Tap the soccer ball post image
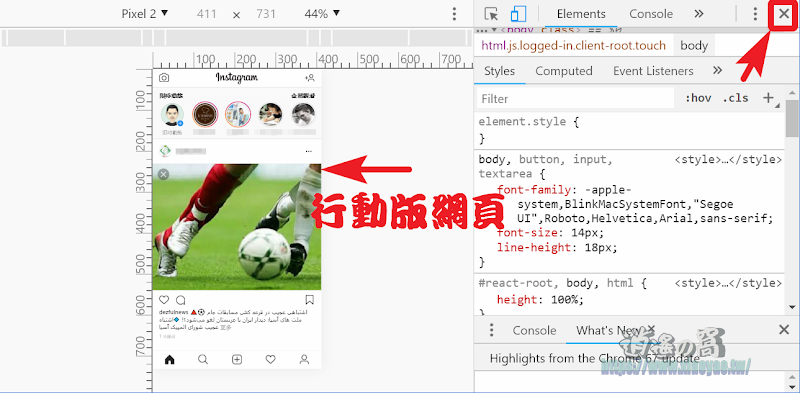This screenshot has height=393, width=800. (237, 227)
